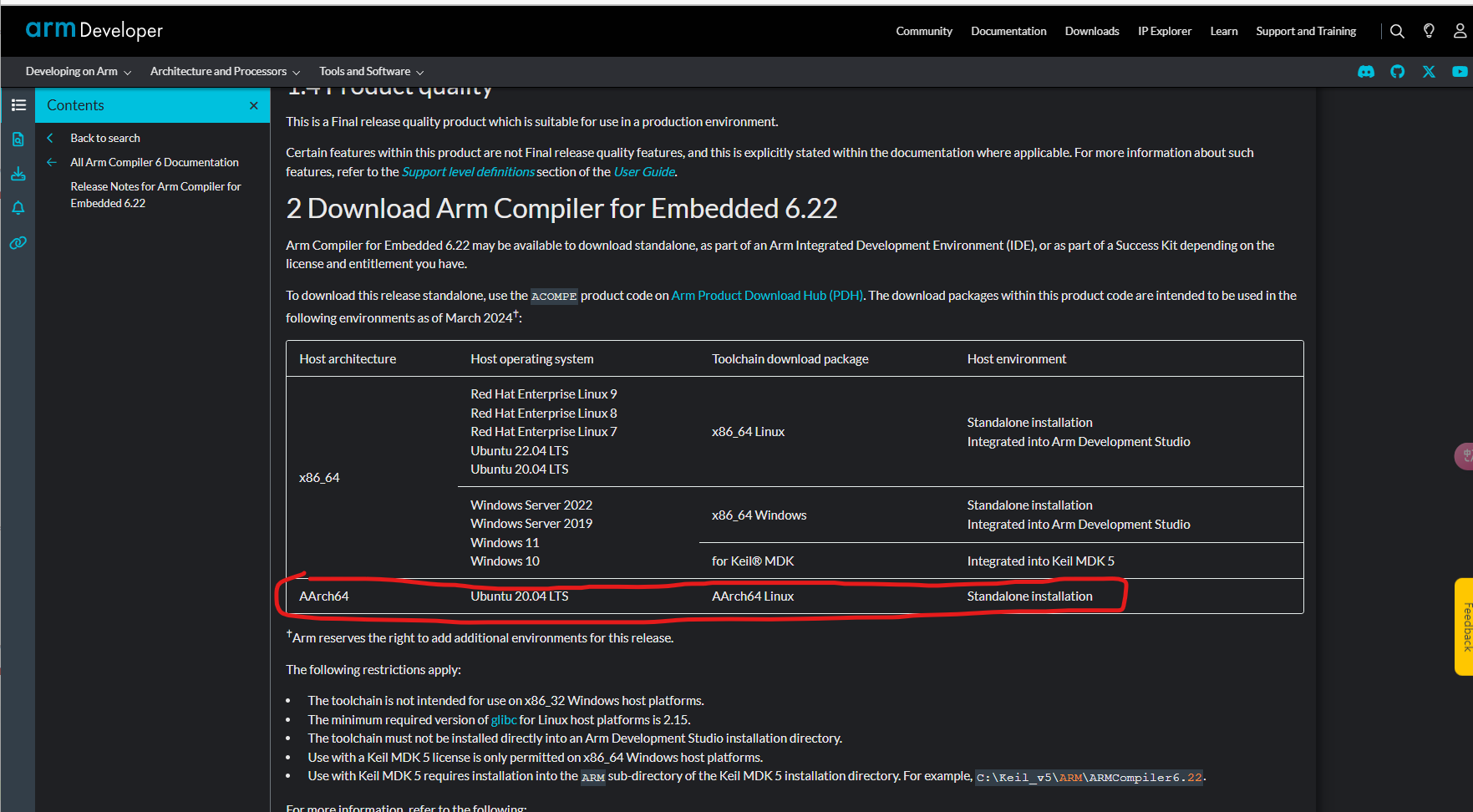This screenshot has width=1473, height=812.
Task: Click Integrated into Keil MDK 5 cell
Action: (1040, 561)
